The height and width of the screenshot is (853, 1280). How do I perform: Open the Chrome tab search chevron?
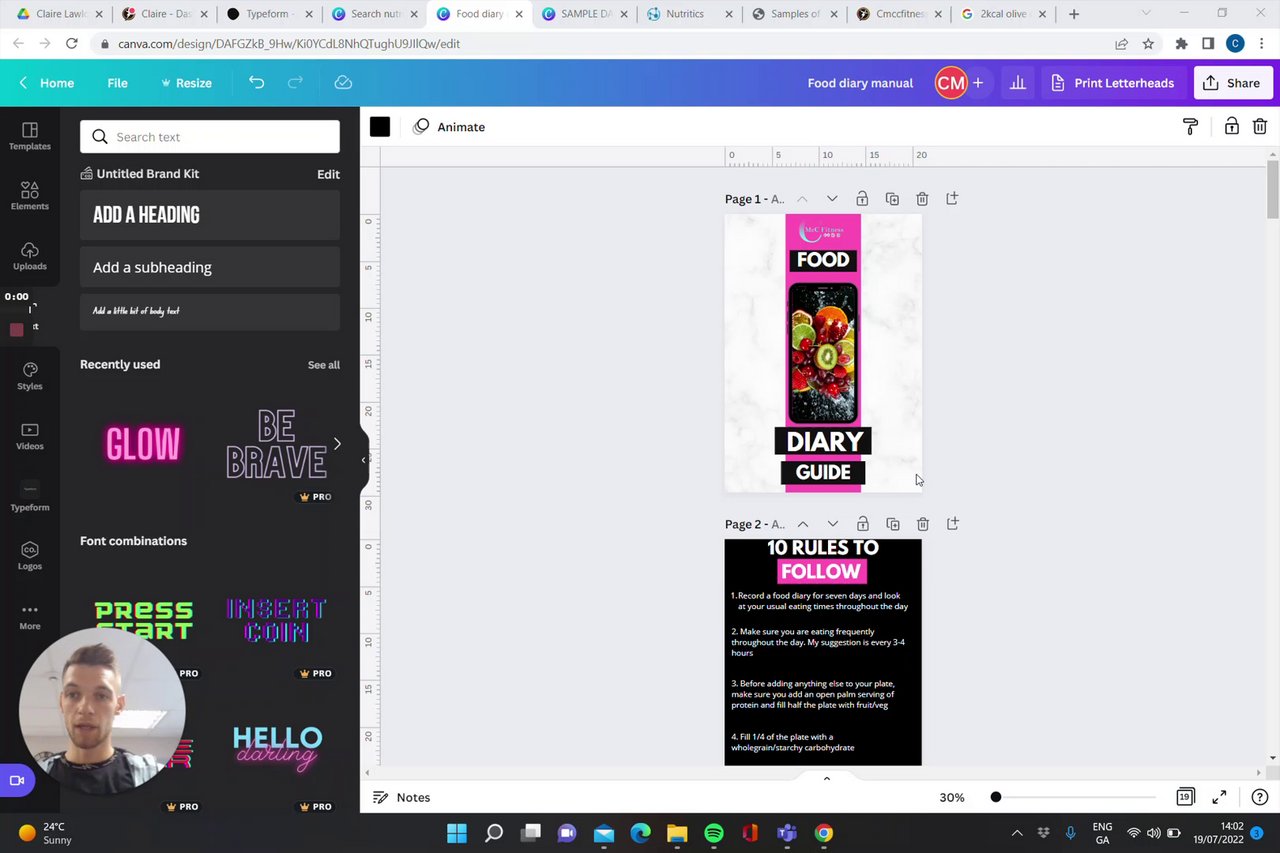click(1145, 14)
